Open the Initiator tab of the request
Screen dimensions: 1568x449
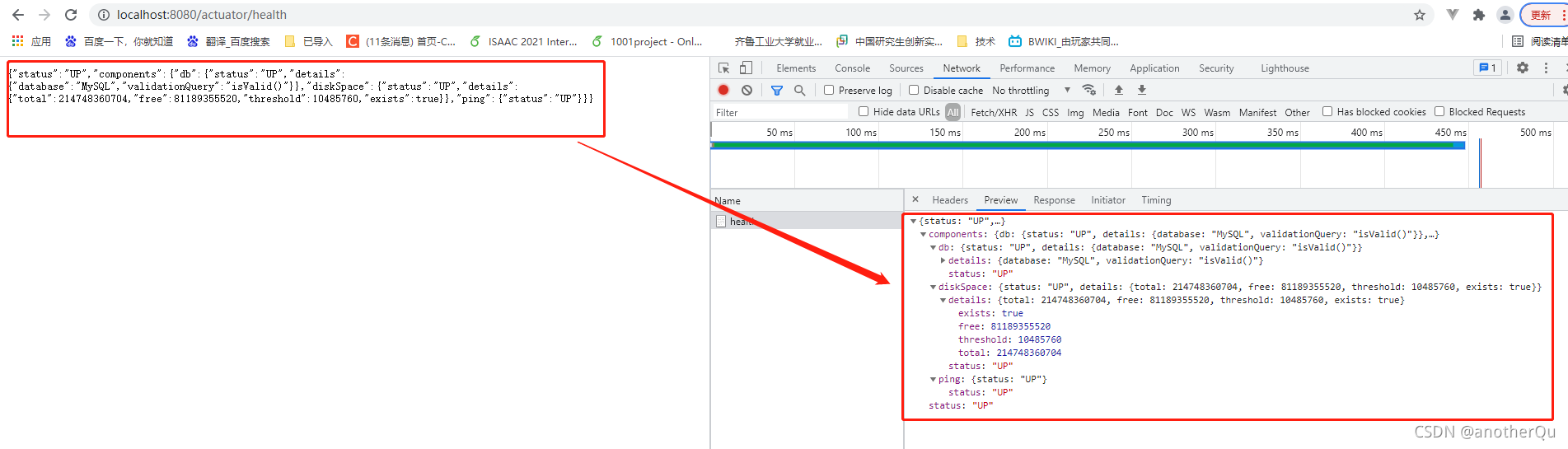tap(1108, 200)
